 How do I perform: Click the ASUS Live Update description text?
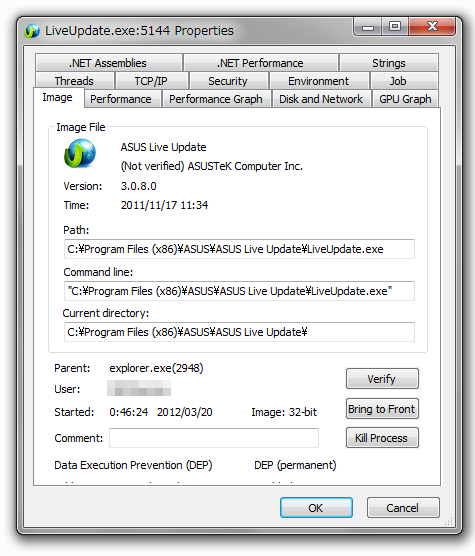click(x=163, y=147)
